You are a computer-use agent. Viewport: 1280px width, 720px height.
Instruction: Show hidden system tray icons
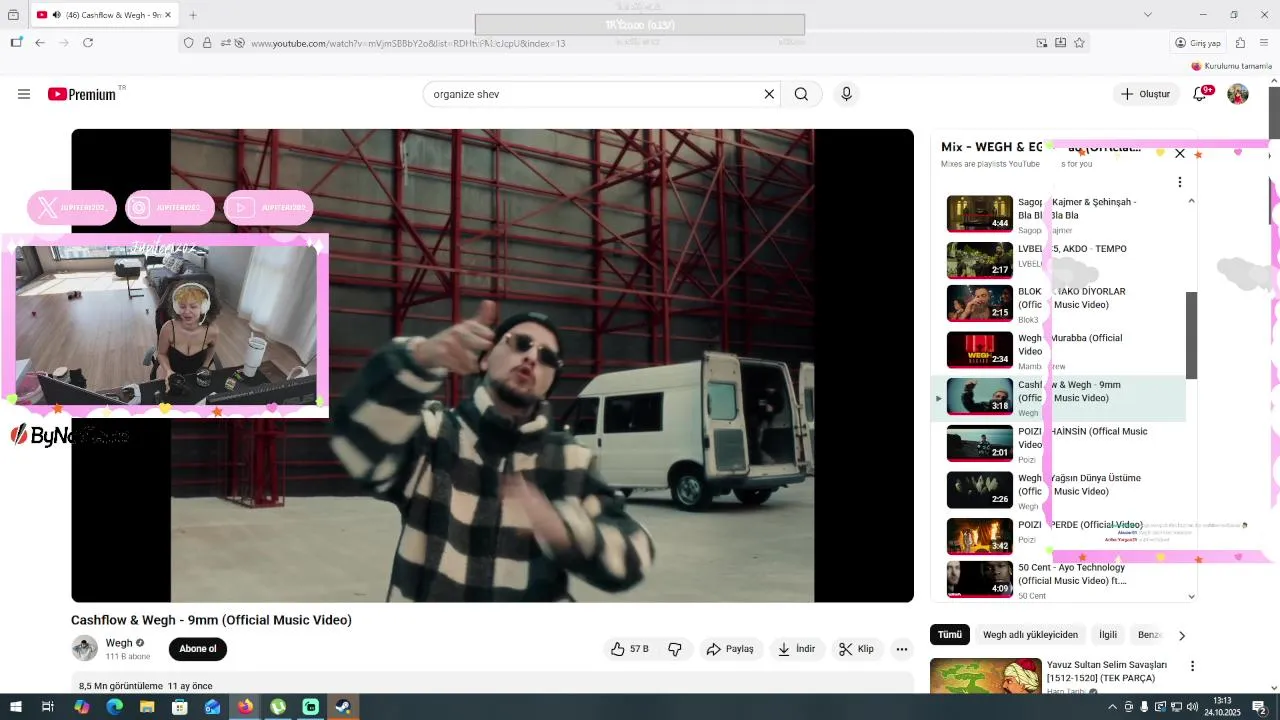point(1112,707)
